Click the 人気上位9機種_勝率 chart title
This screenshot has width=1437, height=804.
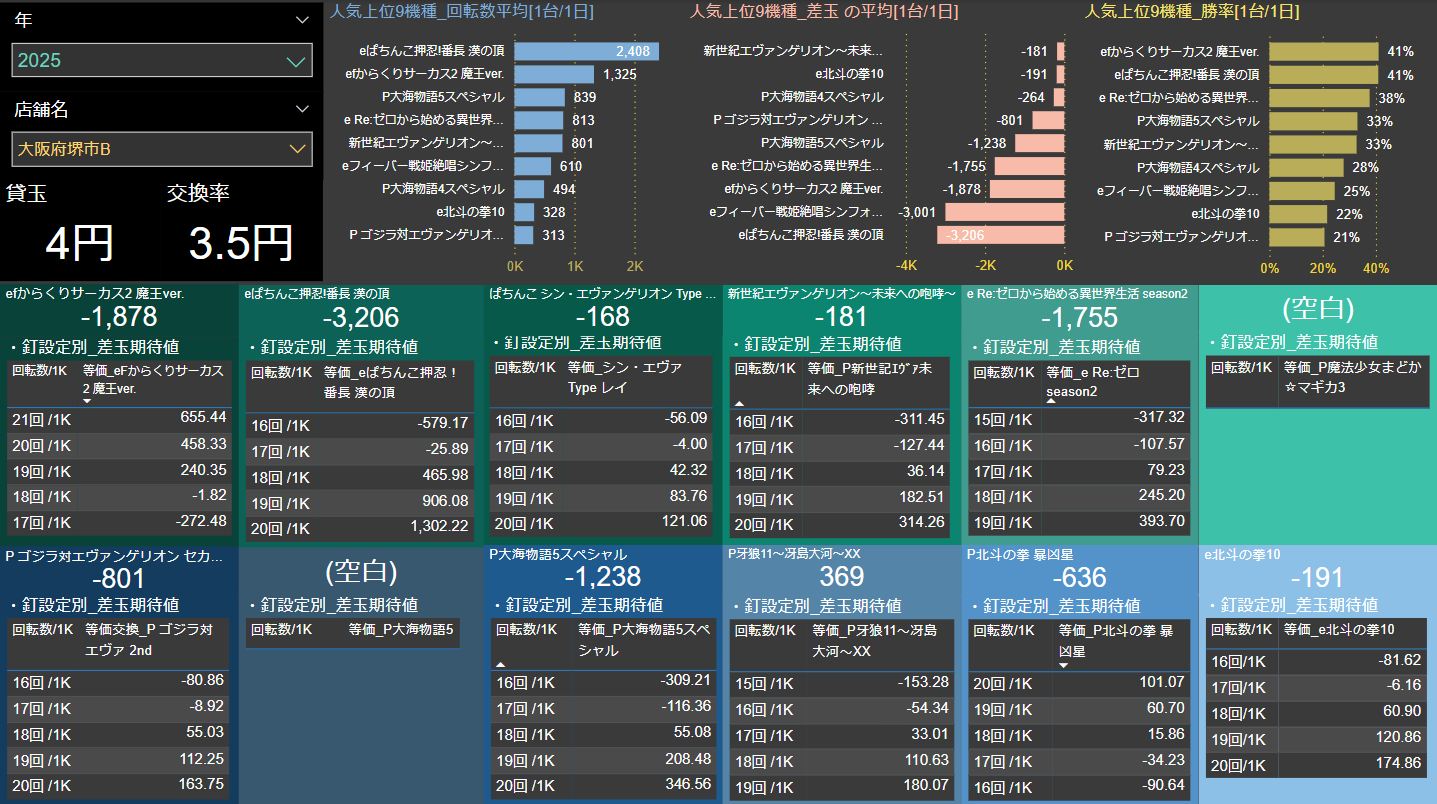click(1192, 12)
